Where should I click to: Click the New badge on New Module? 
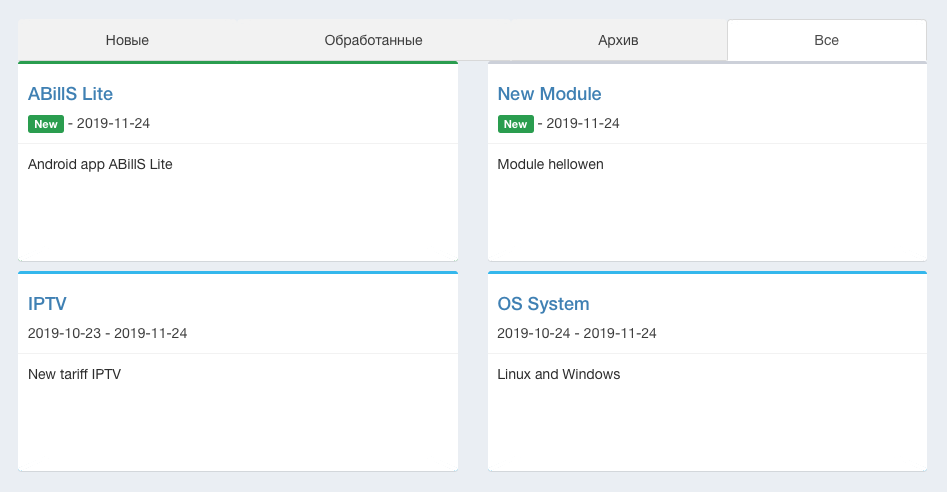point(515,124)
